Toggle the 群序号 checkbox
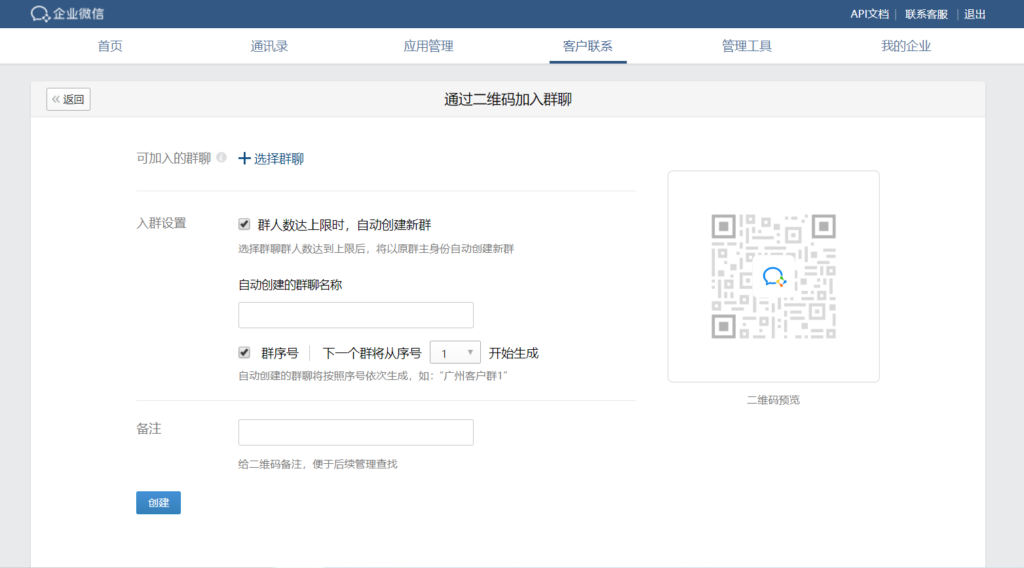Screen dimensions: 1024x568 tap(244, 353)
